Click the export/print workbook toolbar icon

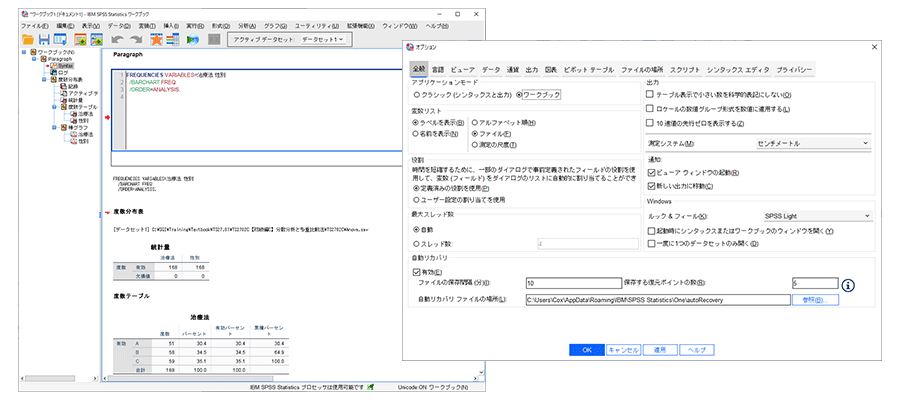[60, 40]
